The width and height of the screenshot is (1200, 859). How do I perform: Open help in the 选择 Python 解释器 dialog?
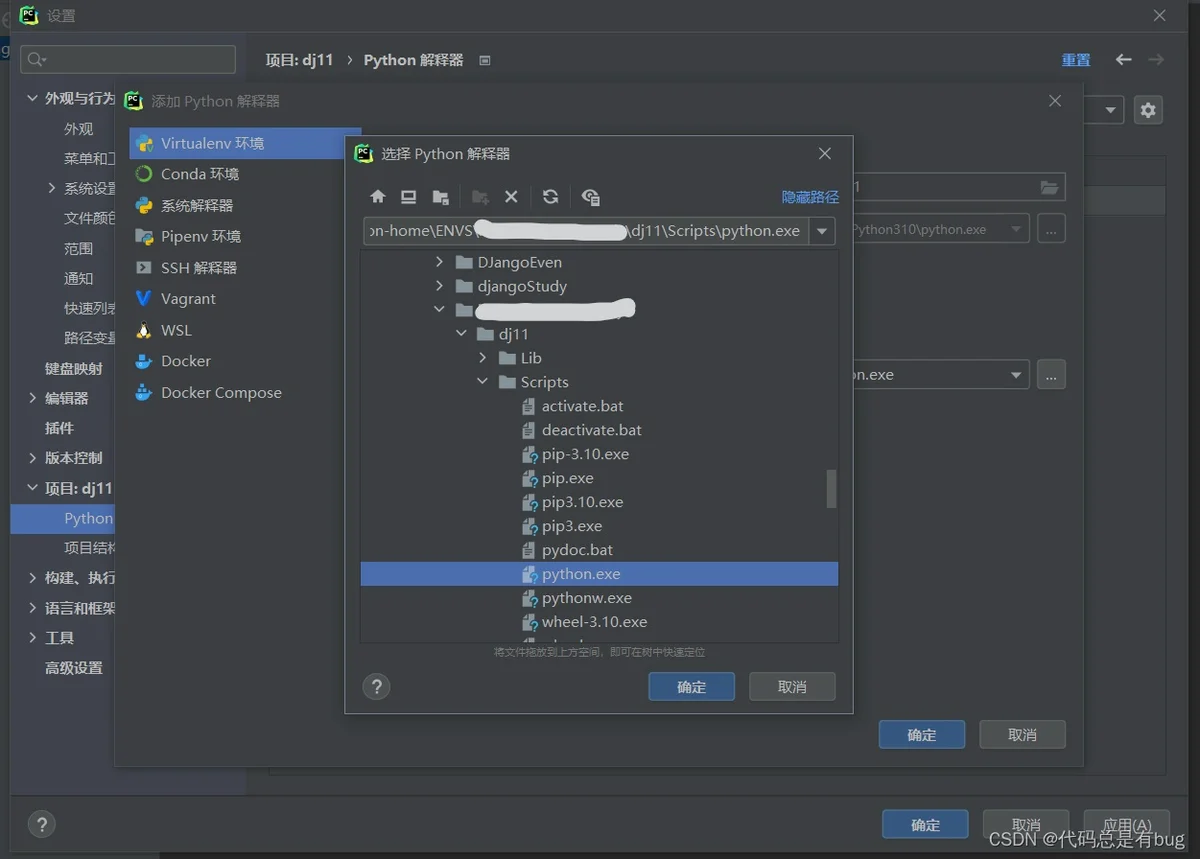pos(376,687)
